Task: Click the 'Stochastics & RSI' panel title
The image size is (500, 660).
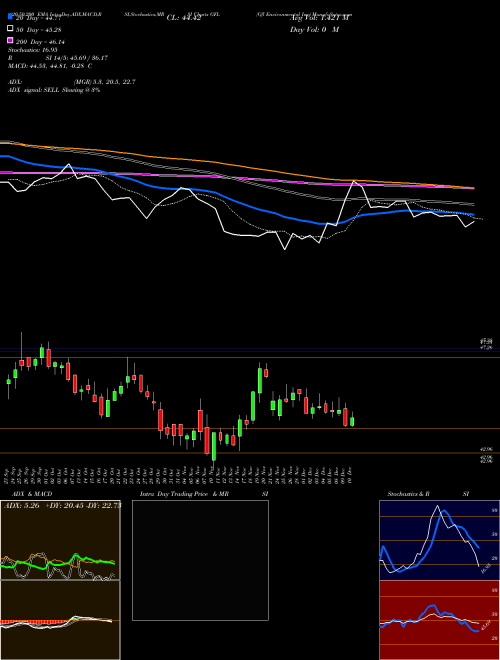Action: (428, 494)
